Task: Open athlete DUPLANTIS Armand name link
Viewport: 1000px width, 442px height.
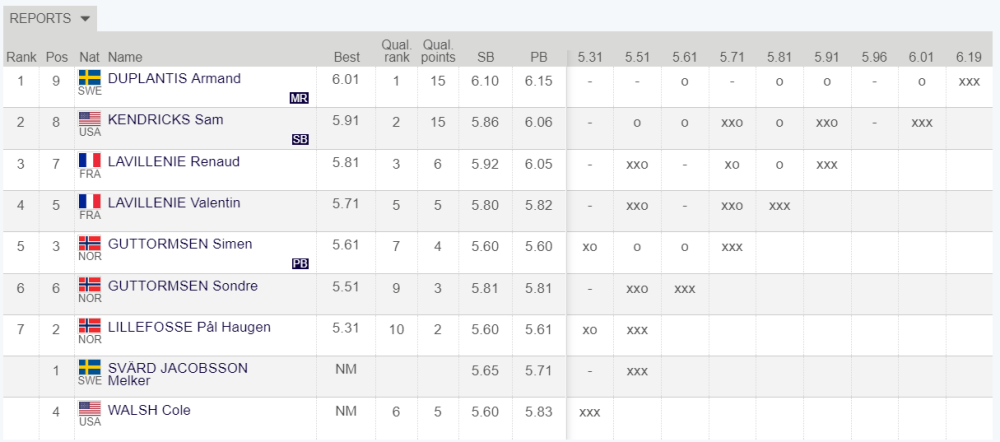Action: click(174, 78)
